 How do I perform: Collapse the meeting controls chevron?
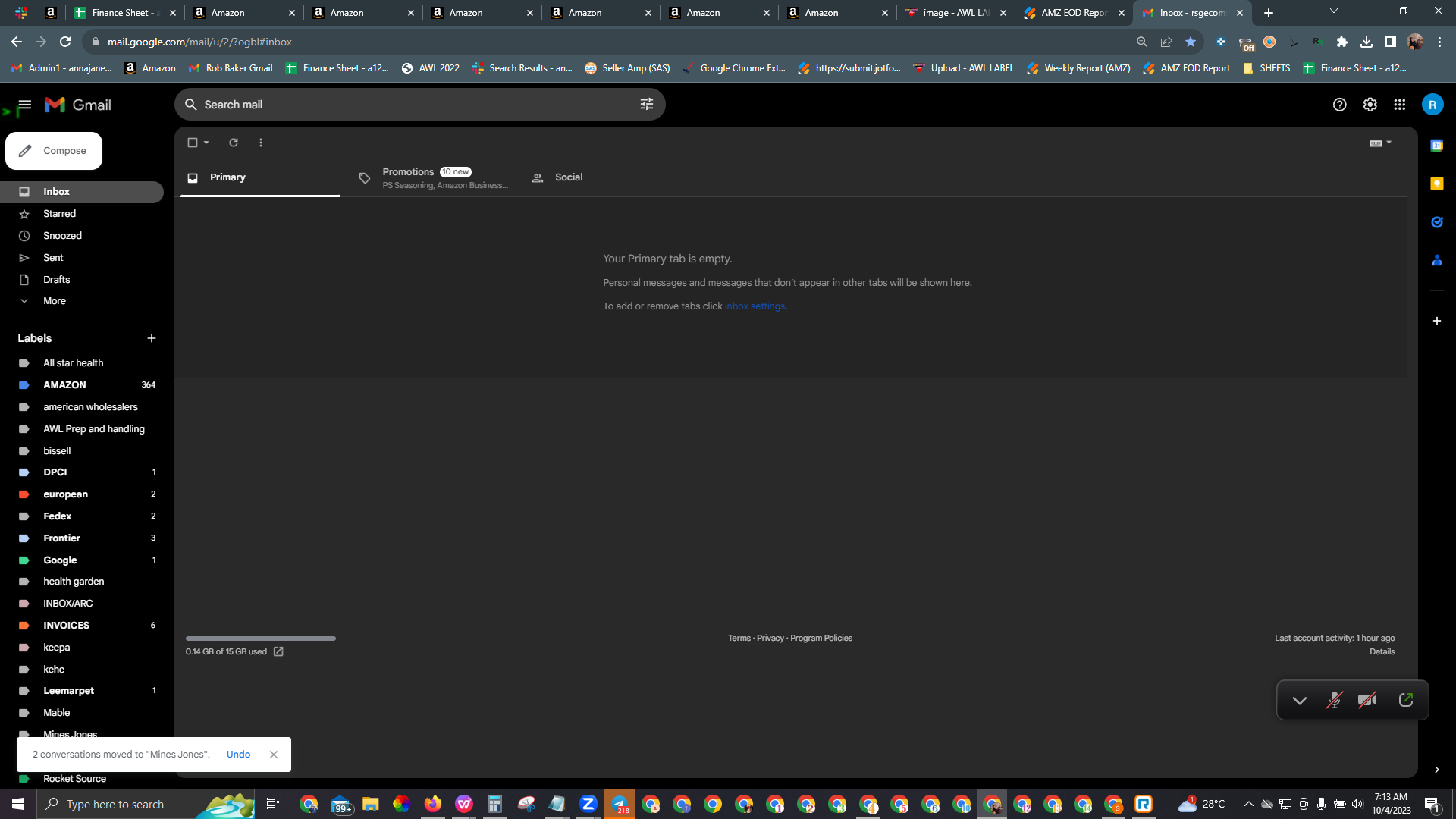(1299, 701)
